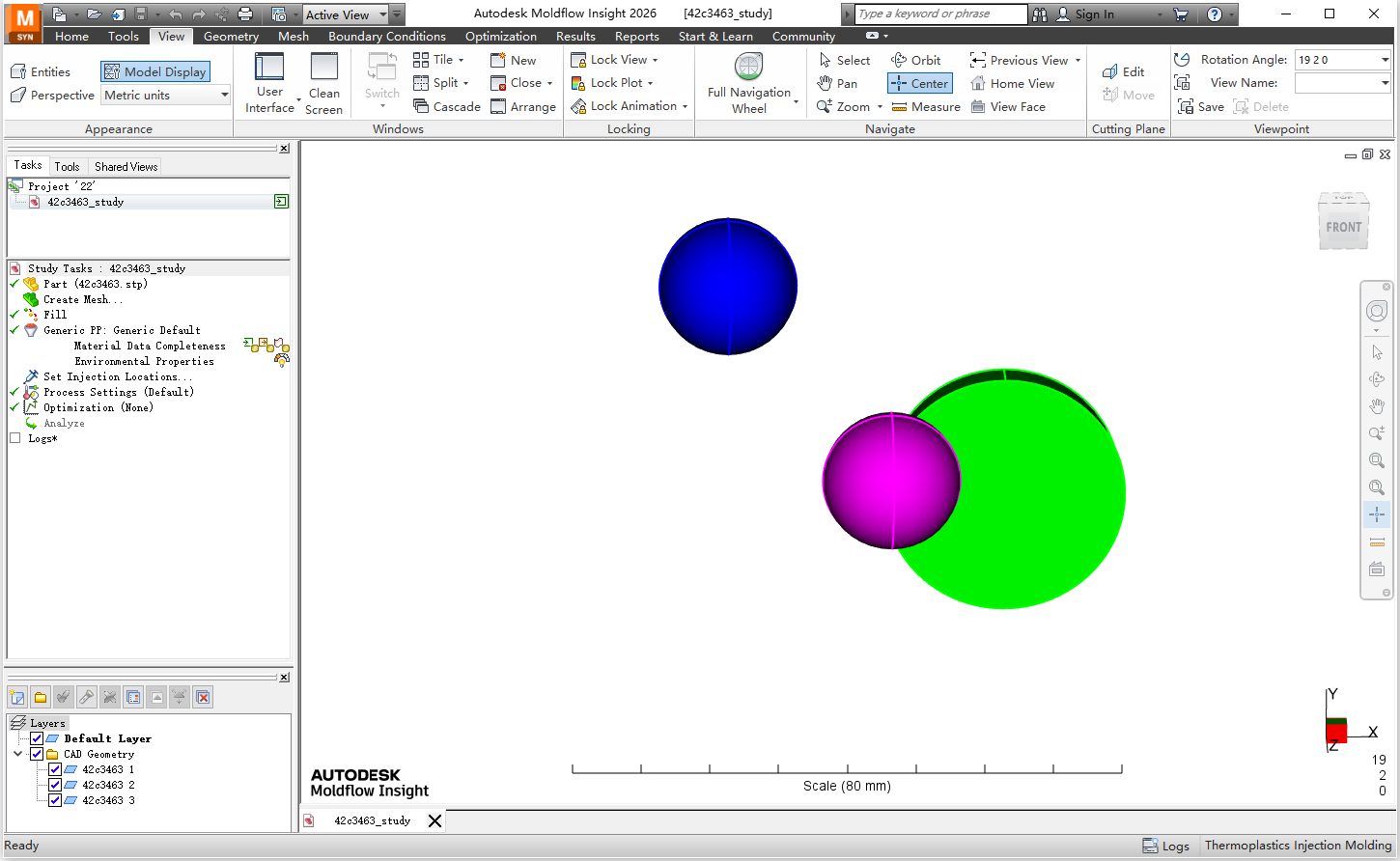Toggle visibility of layer 42c3463 3
This screenshot has height=861, width=1400.
[x=55, y=800]
